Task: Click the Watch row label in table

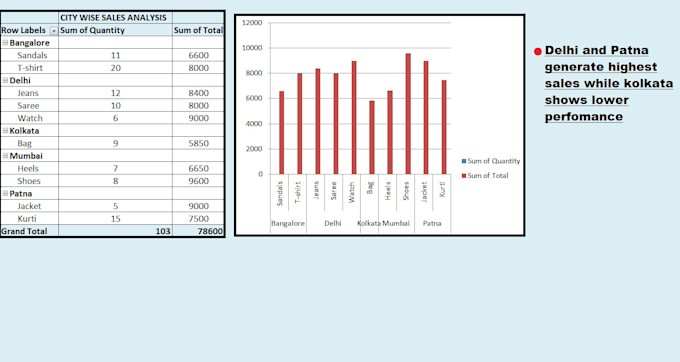Action: tap(30, 118)
